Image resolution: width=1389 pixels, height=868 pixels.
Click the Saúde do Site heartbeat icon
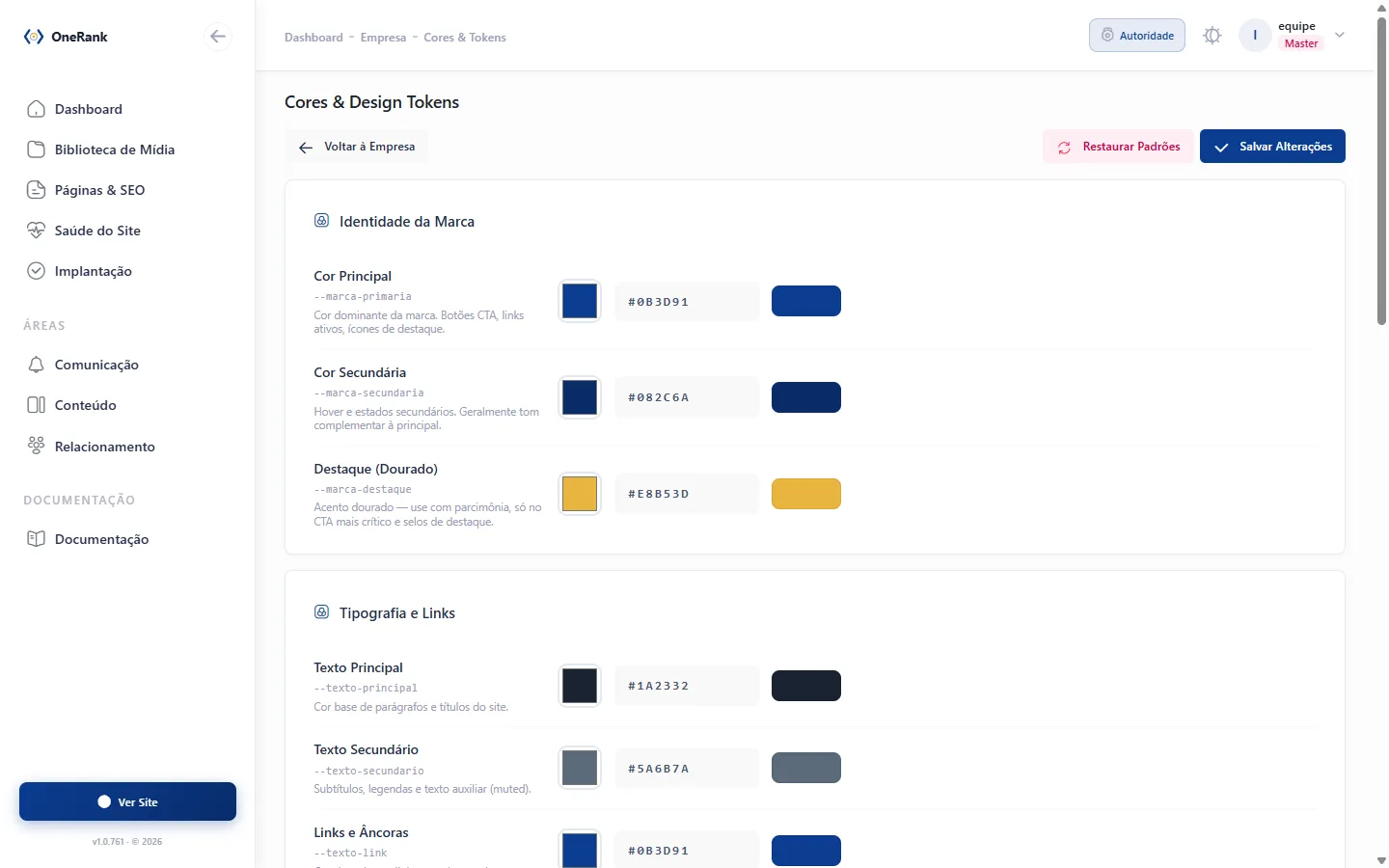37,231
